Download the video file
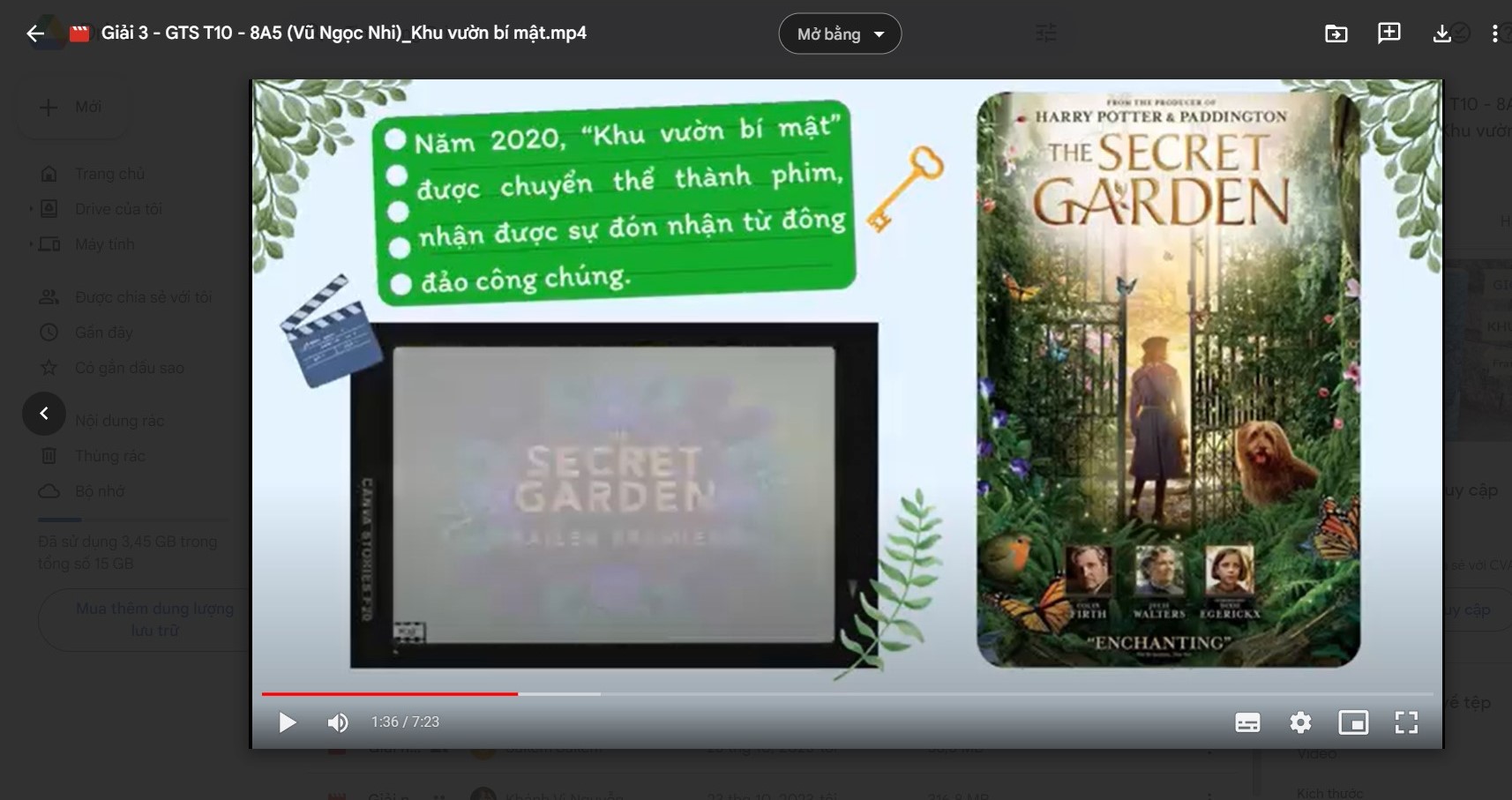Image resolution: width=1512 pixels, height=800 pixels. 1442,34
